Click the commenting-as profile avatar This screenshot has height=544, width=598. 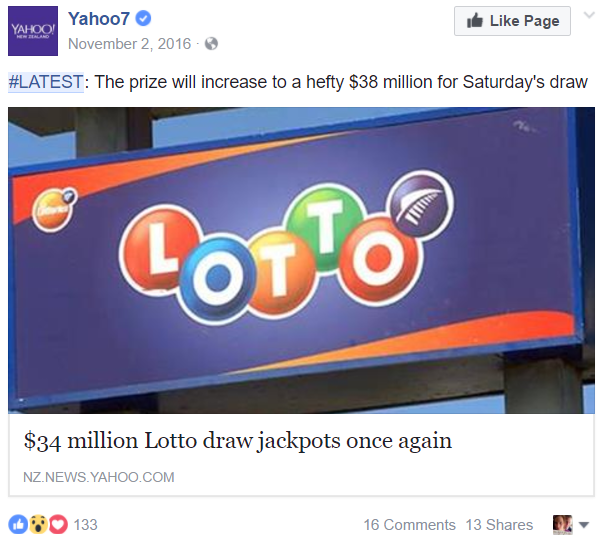pyautogui.click(x=563, y=525)
